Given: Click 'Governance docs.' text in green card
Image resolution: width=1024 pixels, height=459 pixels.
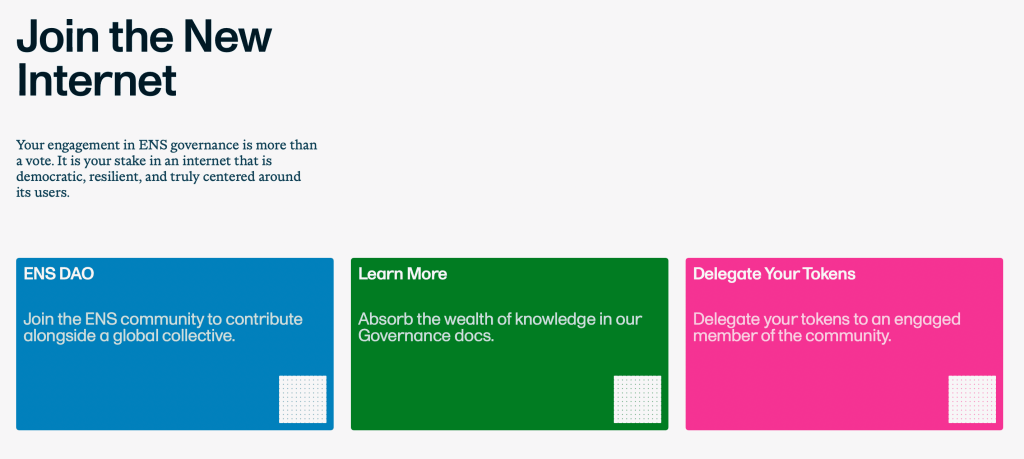Looking at the screenshot, I should [426, 336].
